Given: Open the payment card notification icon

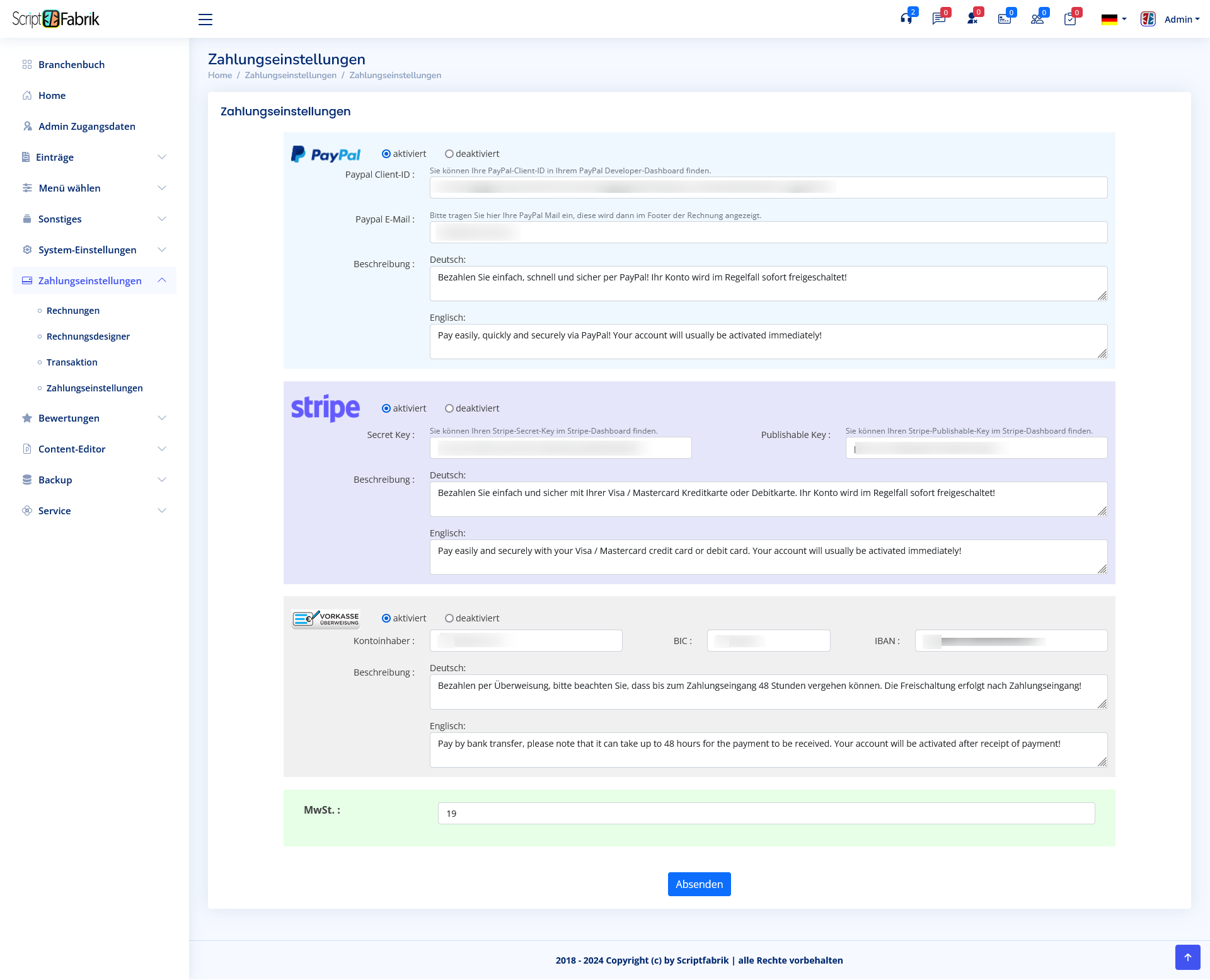Looking at the screenshot, I should click(x=1005, y=19).
